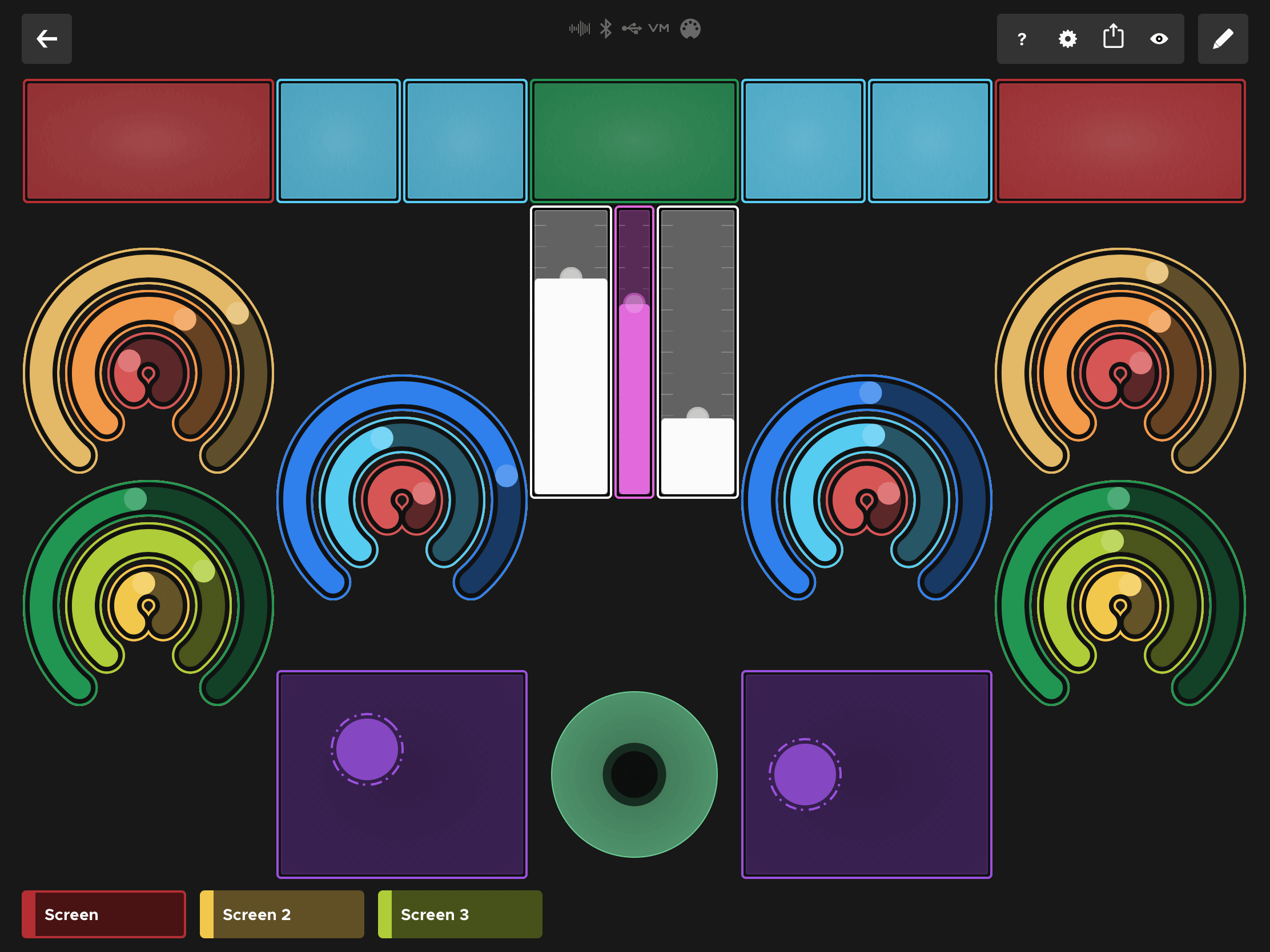Toggle the eye visibility icon

coord(1159,39)
